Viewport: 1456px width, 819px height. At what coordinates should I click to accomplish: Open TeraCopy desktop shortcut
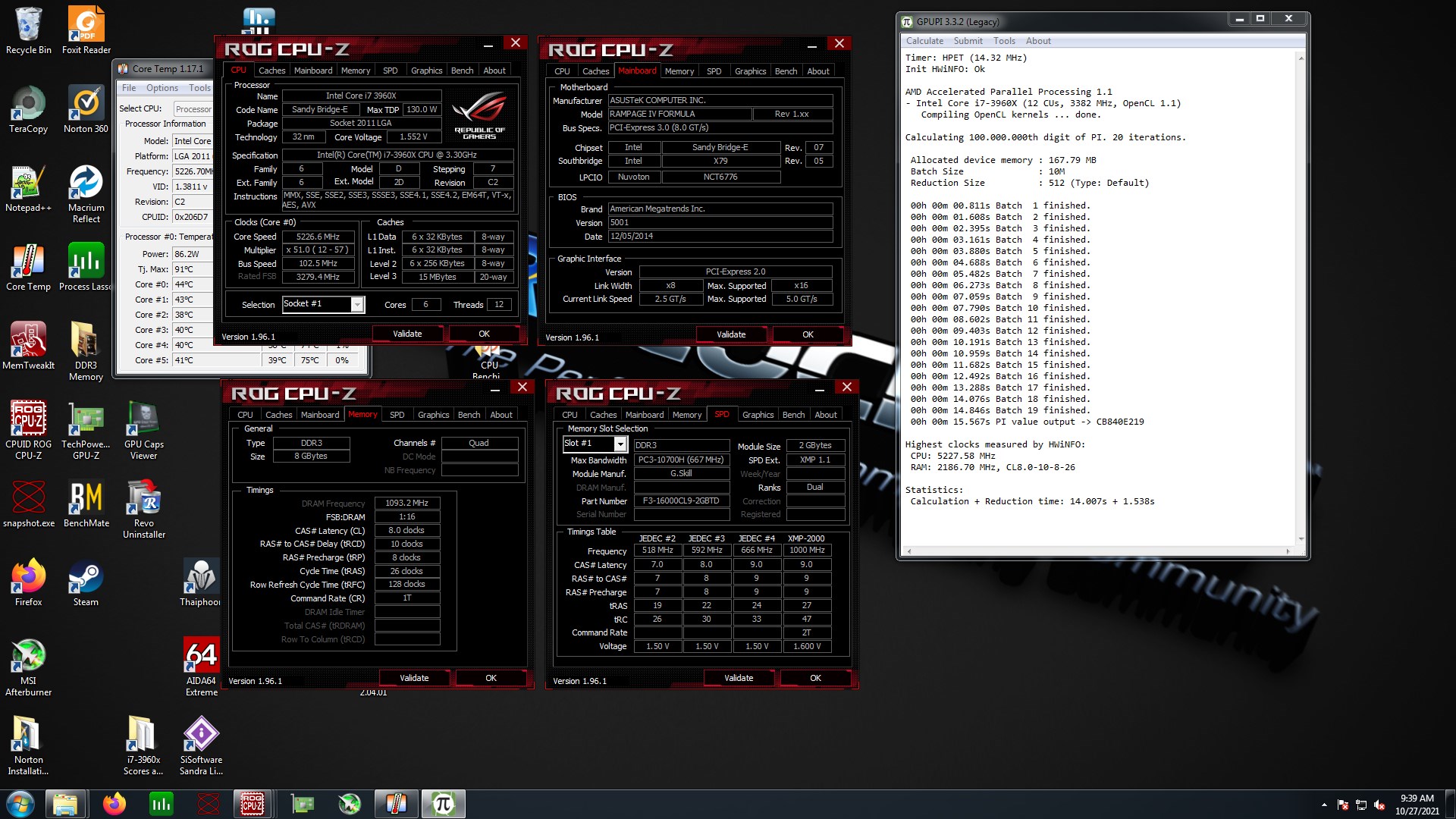click(29, 109)
